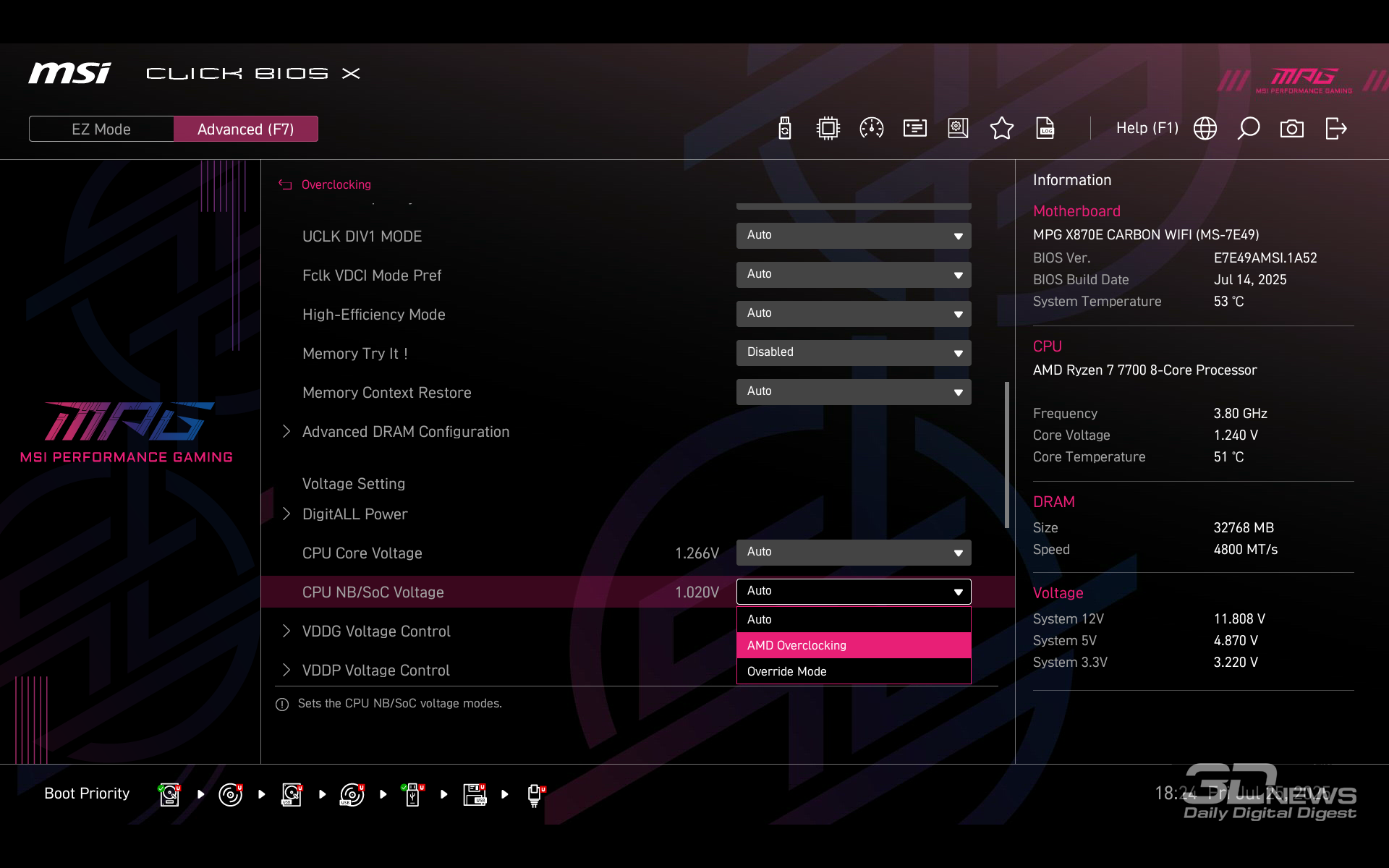Click the 1.266V core voltage reading
1389x868 pixels.
click(x=697, y=553)
